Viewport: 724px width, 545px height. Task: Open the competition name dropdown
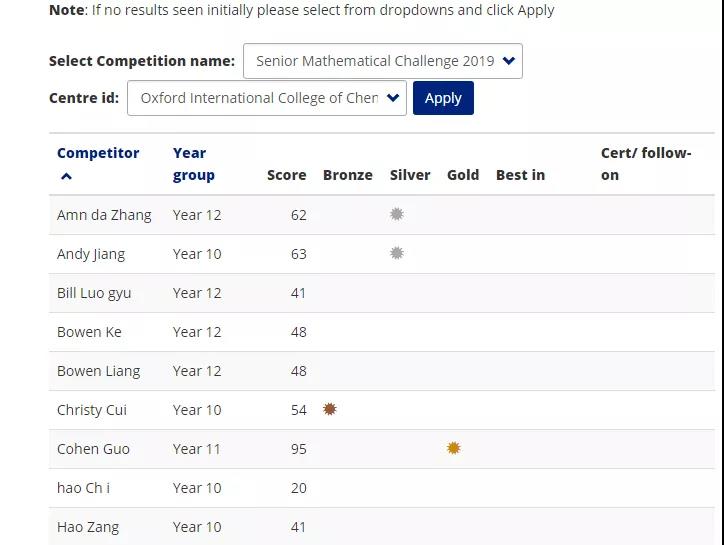[383, 61]
